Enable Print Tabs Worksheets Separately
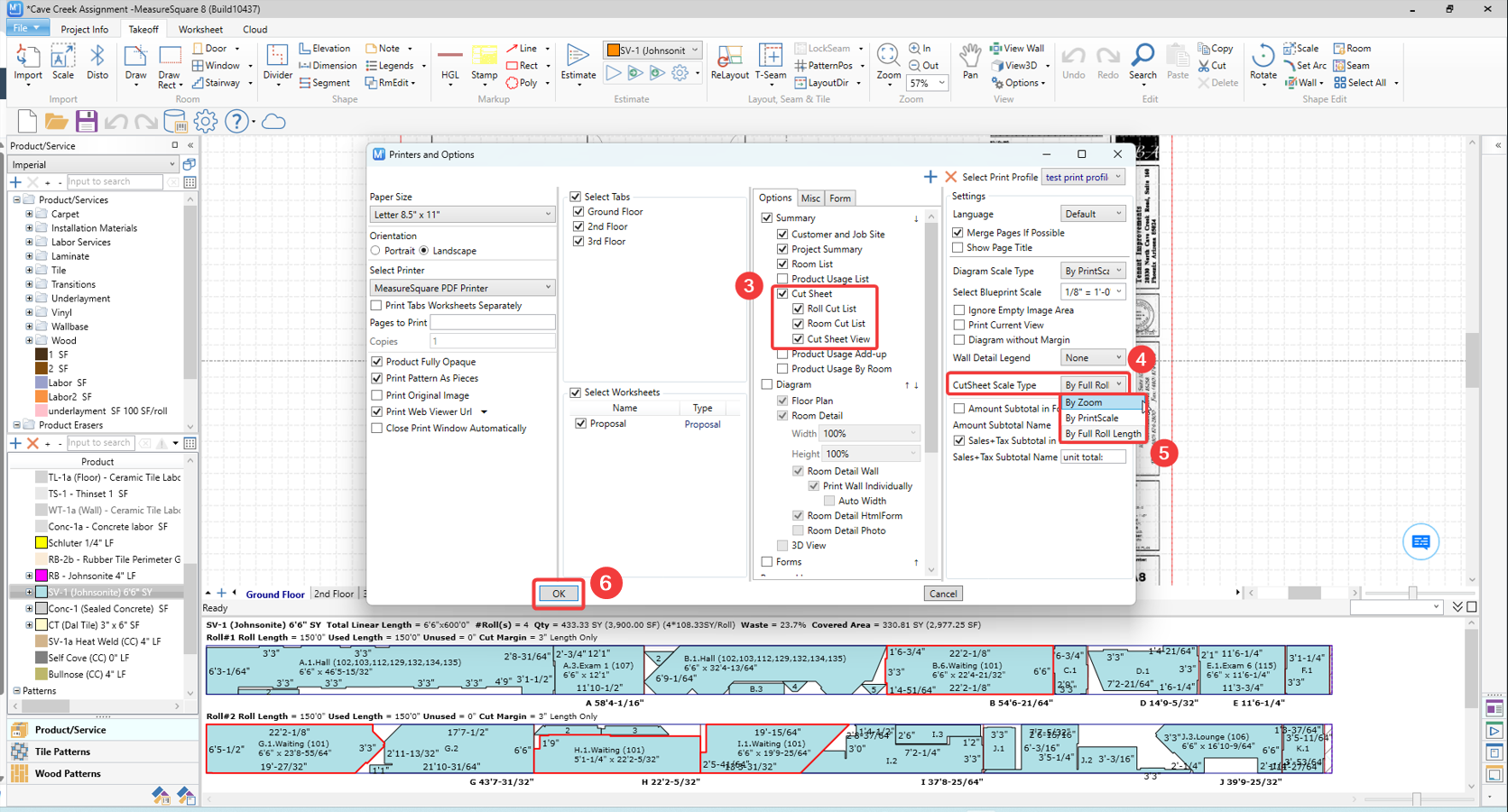This screenshot has width=1508, height=812. coord(377,306)
